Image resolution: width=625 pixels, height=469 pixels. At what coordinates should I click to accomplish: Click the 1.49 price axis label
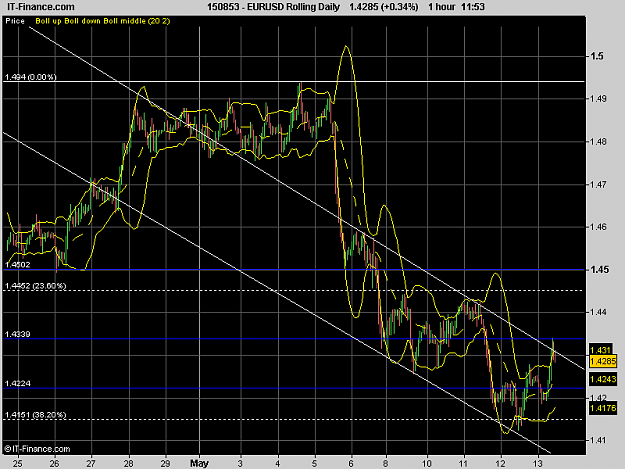pos(598,98)
